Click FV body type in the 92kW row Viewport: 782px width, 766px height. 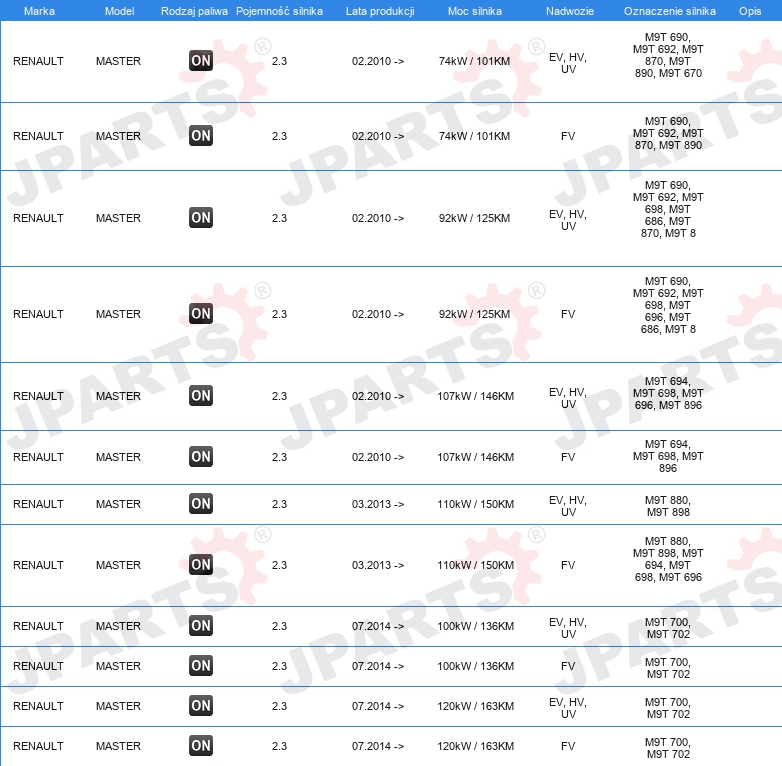pos(568,314)
